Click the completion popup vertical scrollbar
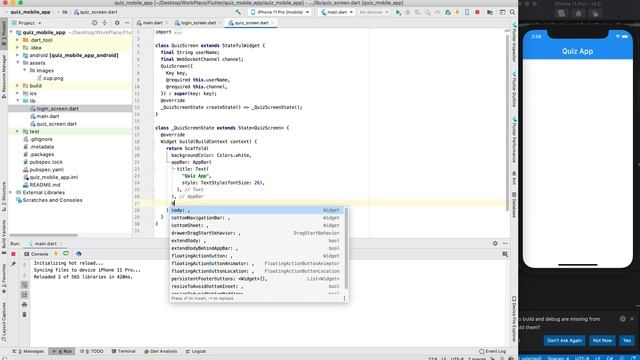The image size is (640, 360). [346, 247]
